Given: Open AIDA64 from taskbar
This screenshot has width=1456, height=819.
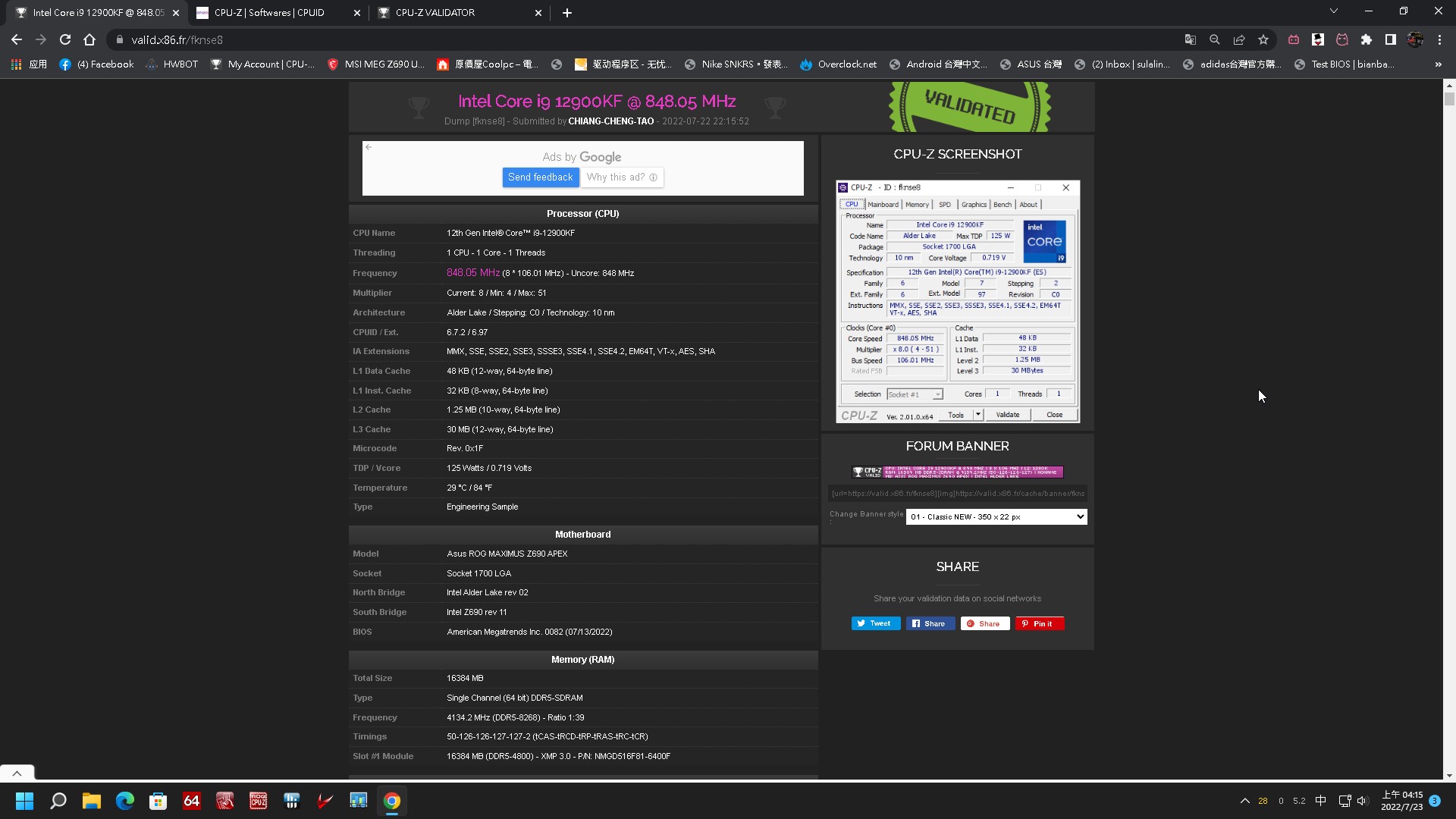Looking at the screenshot, I should click(192, 801).
